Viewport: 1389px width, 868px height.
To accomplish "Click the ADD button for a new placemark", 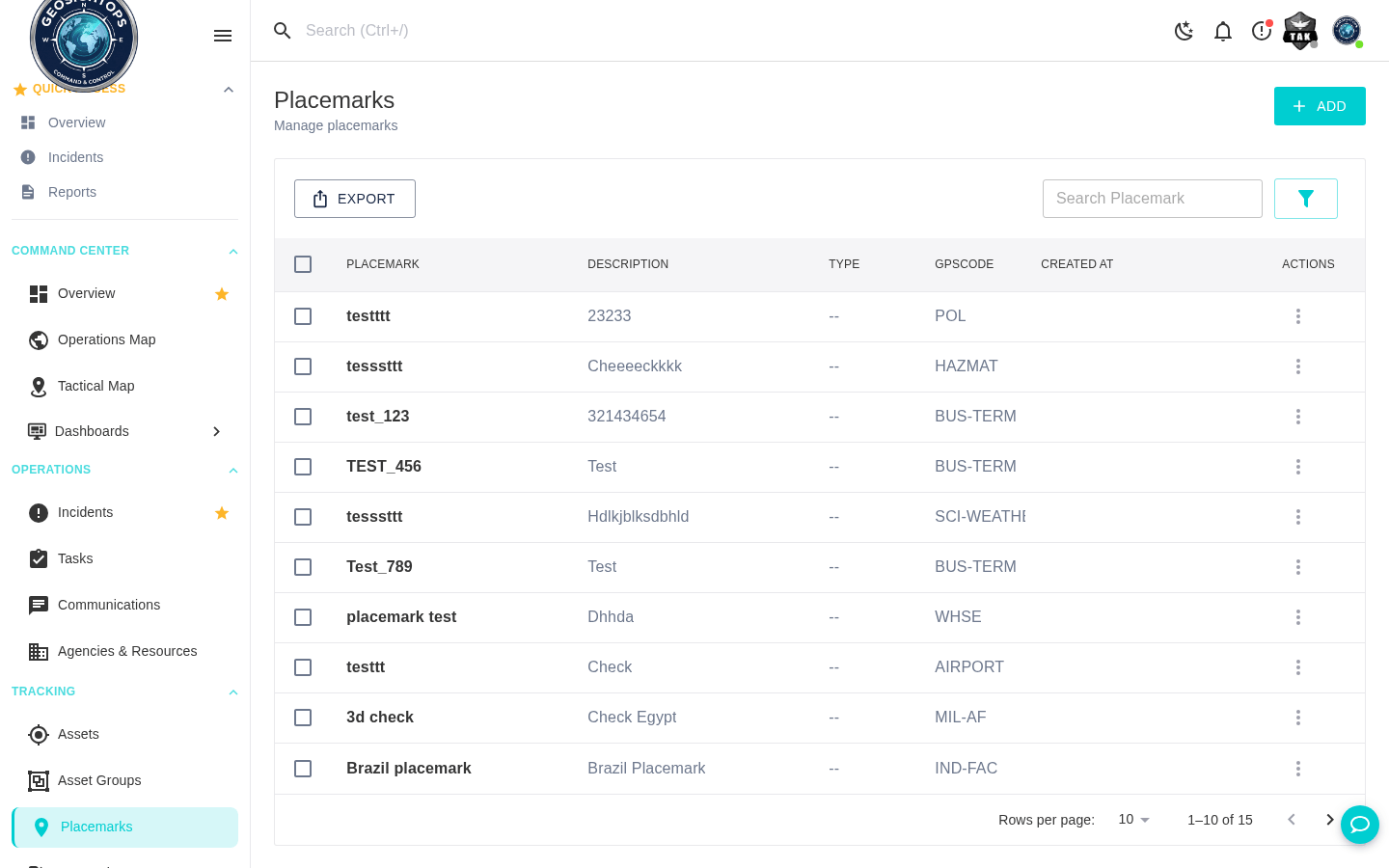I will pos(1320,106).
